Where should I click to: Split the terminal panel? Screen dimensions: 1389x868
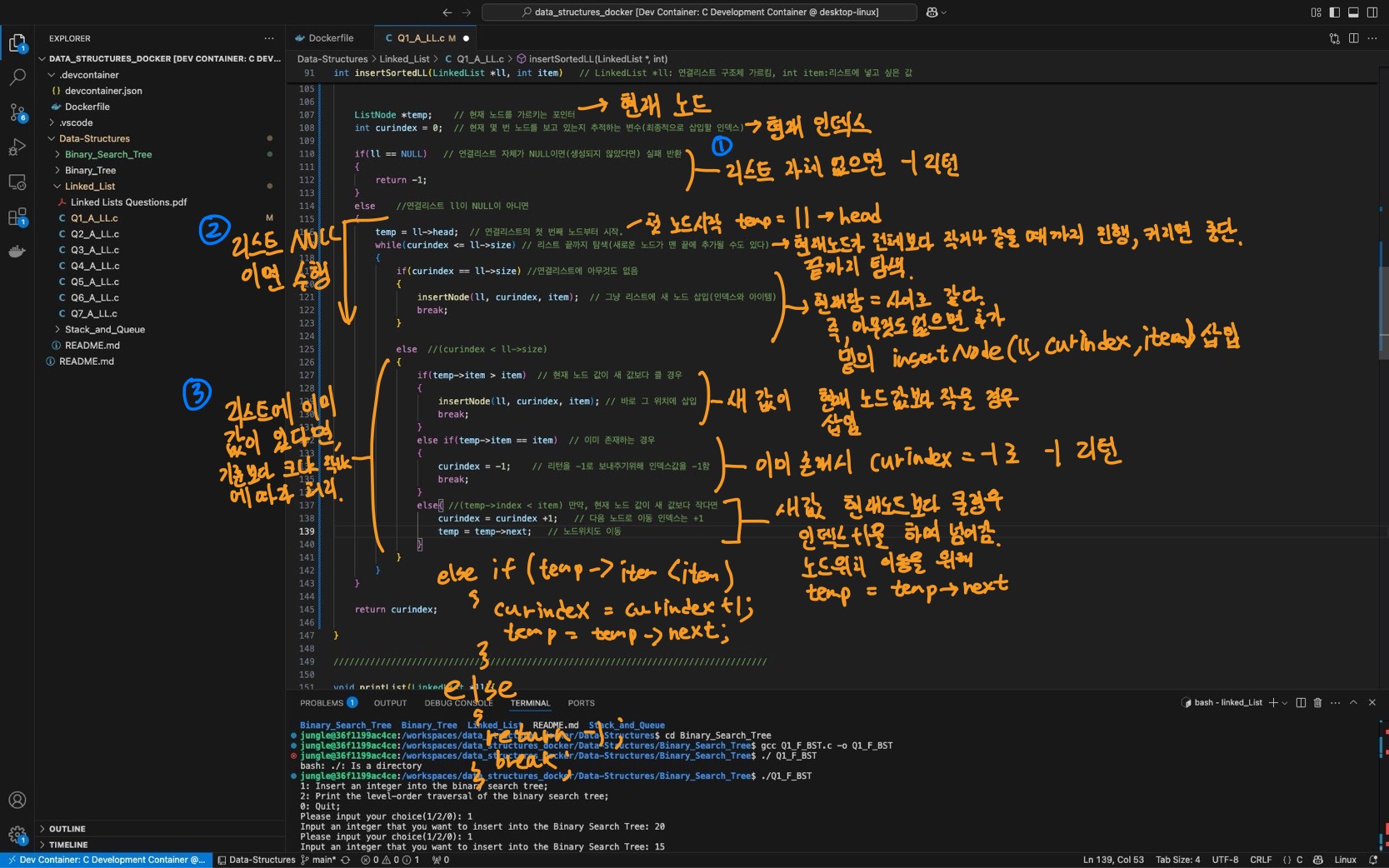pyautogui.click(x=1301, y=703)
